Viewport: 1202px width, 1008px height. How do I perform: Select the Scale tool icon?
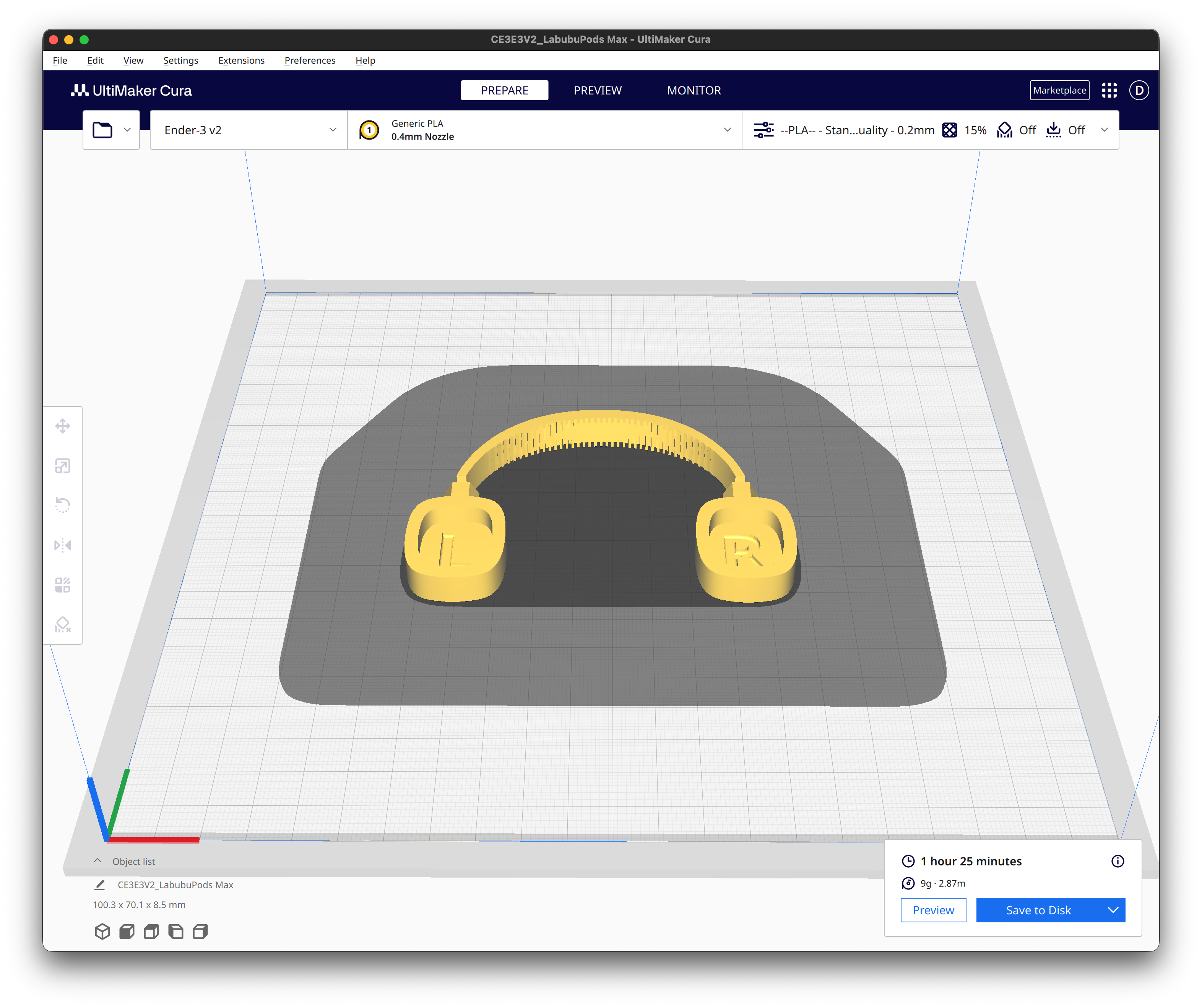pos(62,466)
